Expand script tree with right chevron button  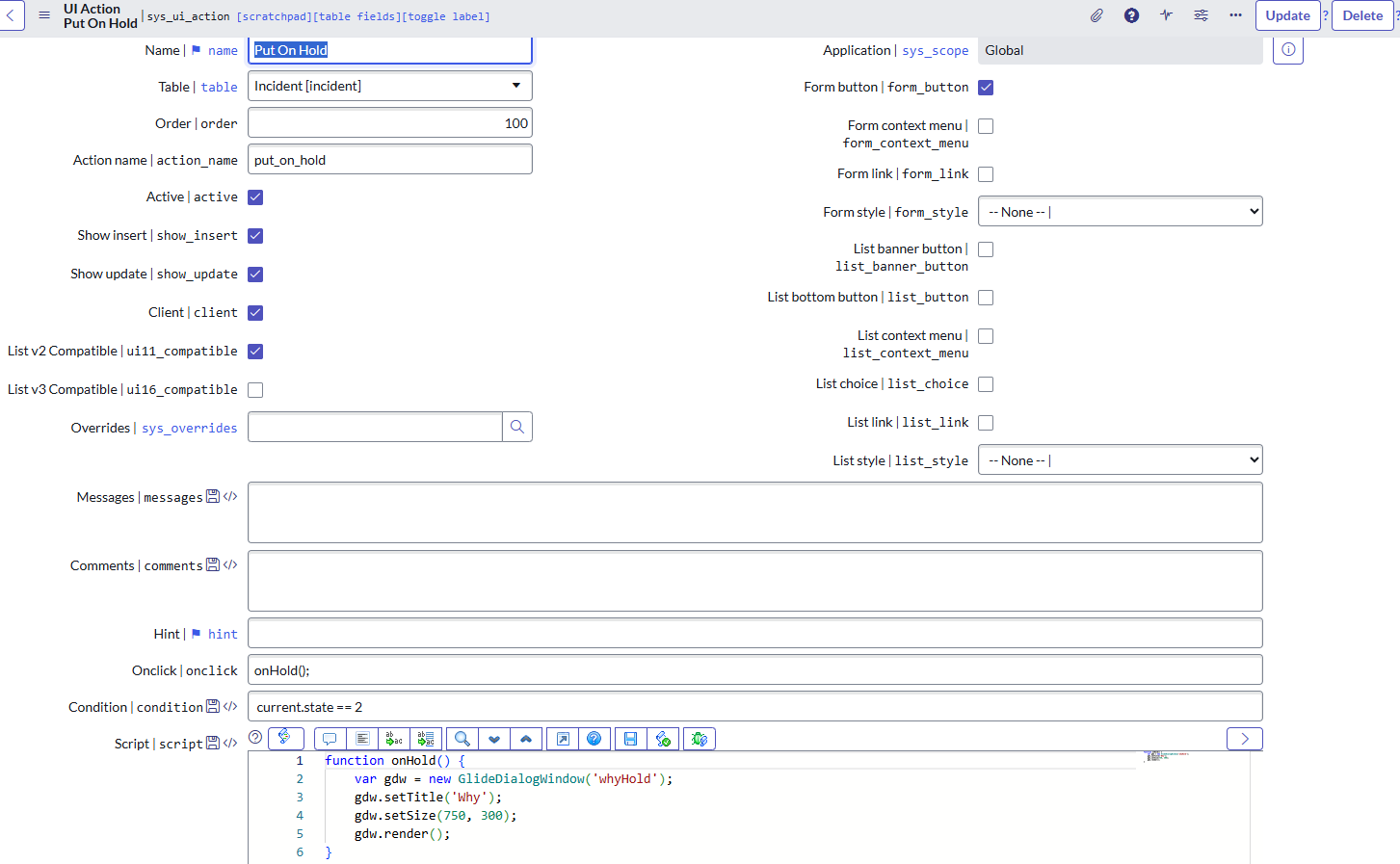point(1245,739)
